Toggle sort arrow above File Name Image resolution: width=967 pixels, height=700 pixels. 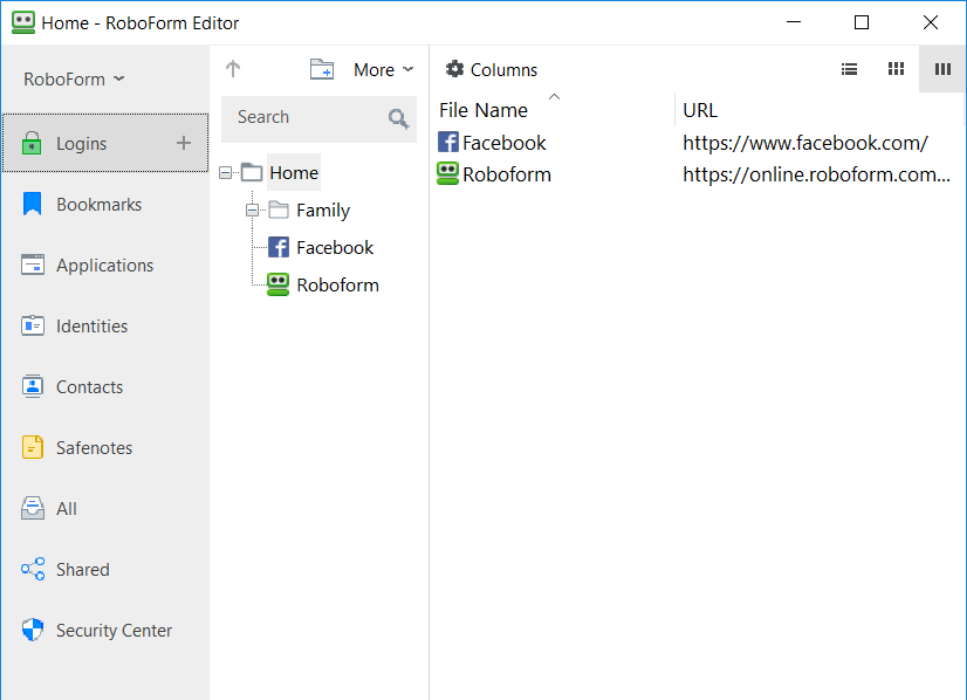click(x=554, y=96)
